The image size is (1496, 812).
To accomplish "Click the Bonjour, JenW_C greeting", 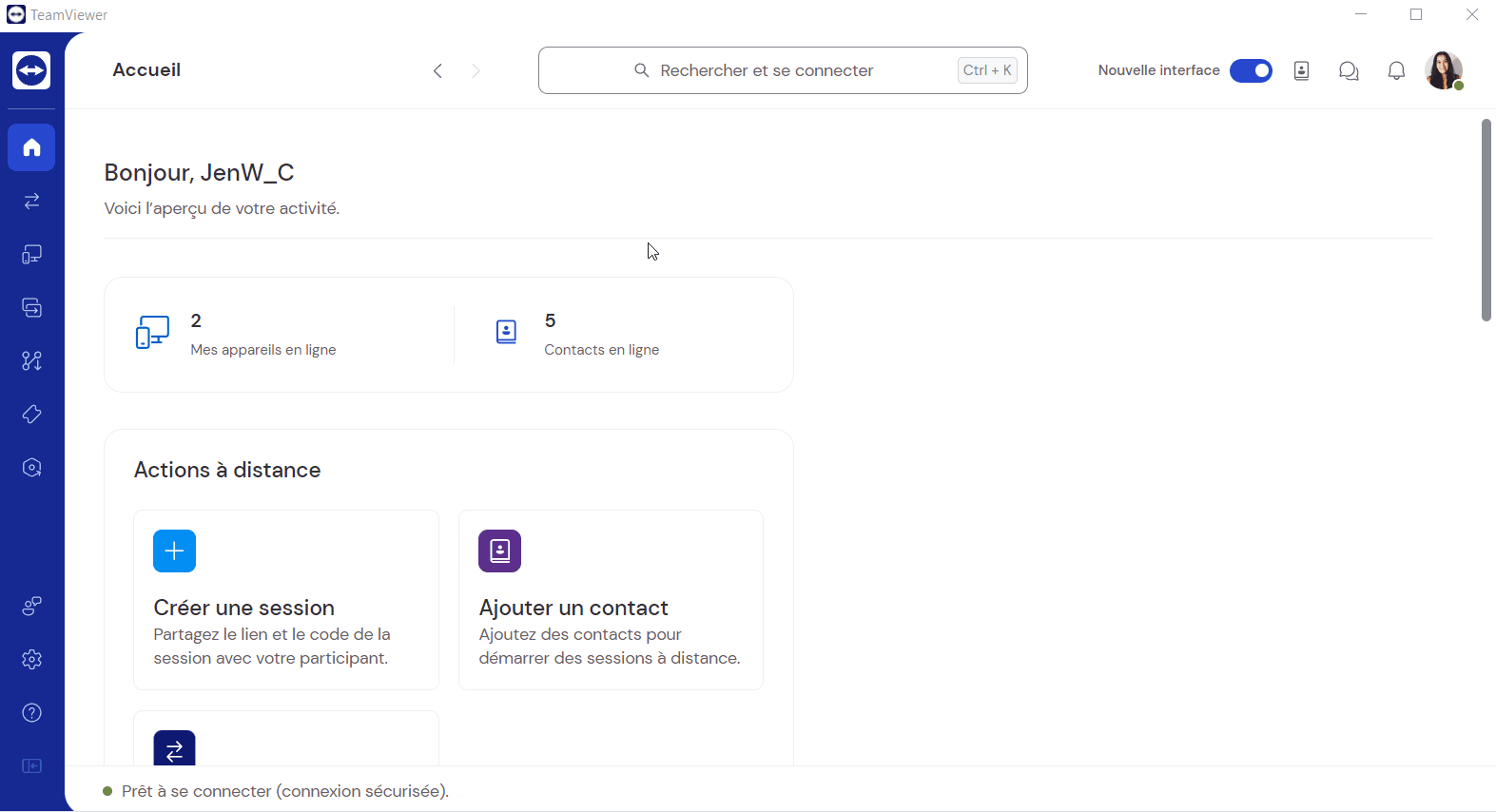I will 199,172.
